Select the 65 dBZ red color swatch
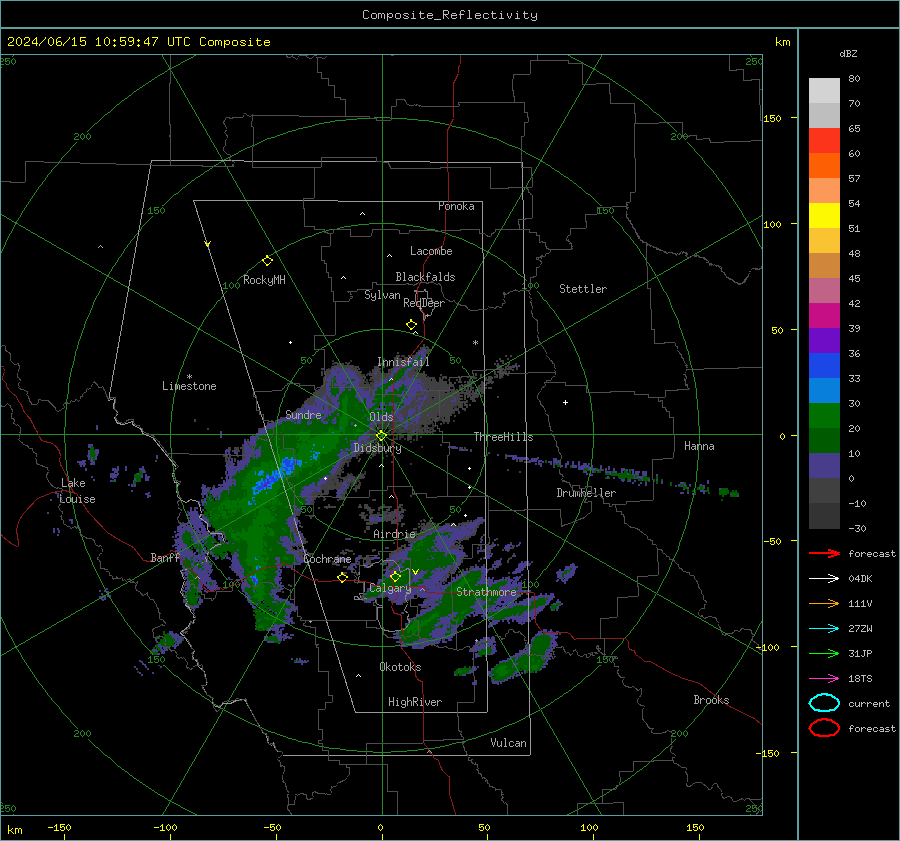 (824, 141)
